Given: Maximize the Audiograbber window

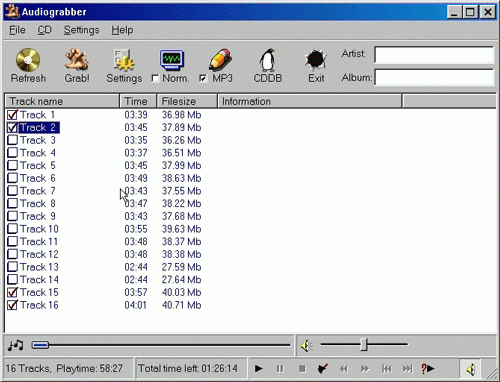Looking at the screenshot, I should (x=470, y=12).
